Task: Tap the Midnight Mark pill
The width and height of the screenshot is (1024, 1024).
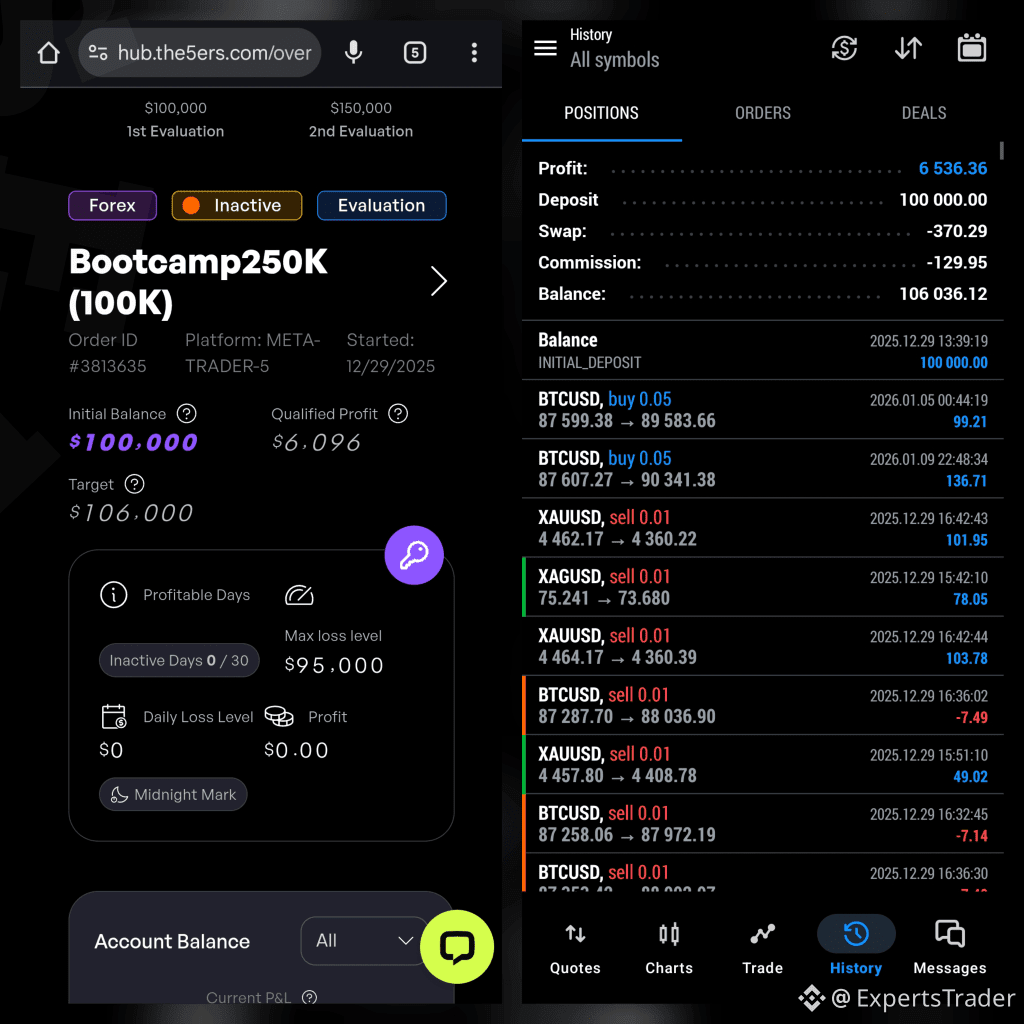Action: [x=173, y=794]
